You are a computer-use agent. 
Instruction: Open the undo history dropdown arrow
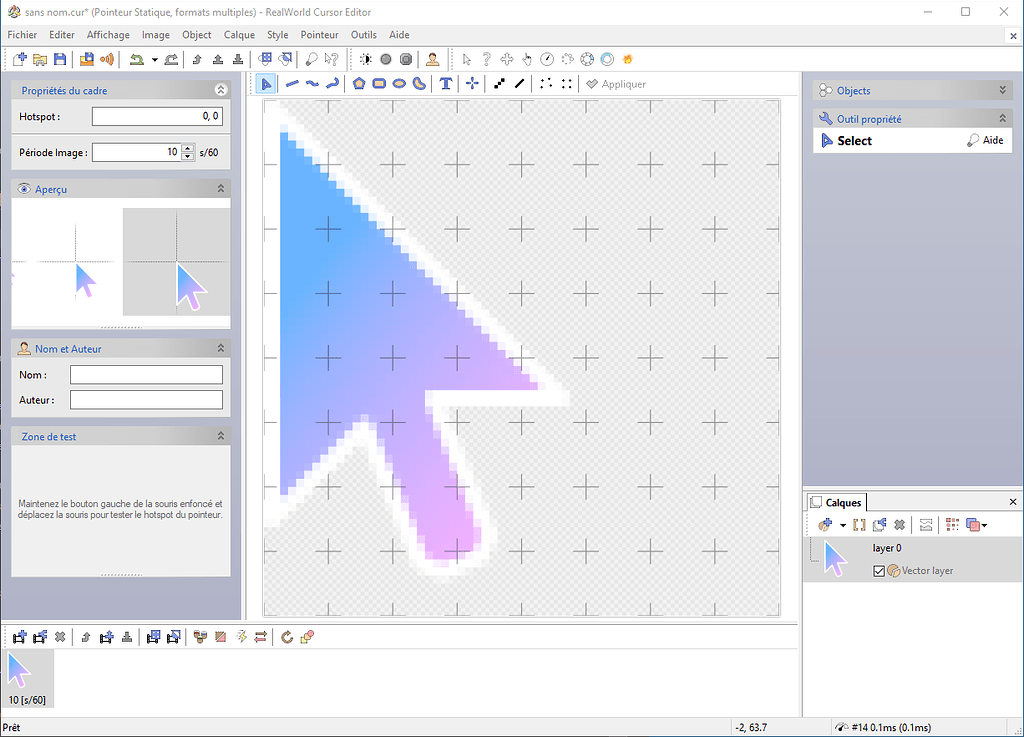pyautogui.click(x=154, y=60)
